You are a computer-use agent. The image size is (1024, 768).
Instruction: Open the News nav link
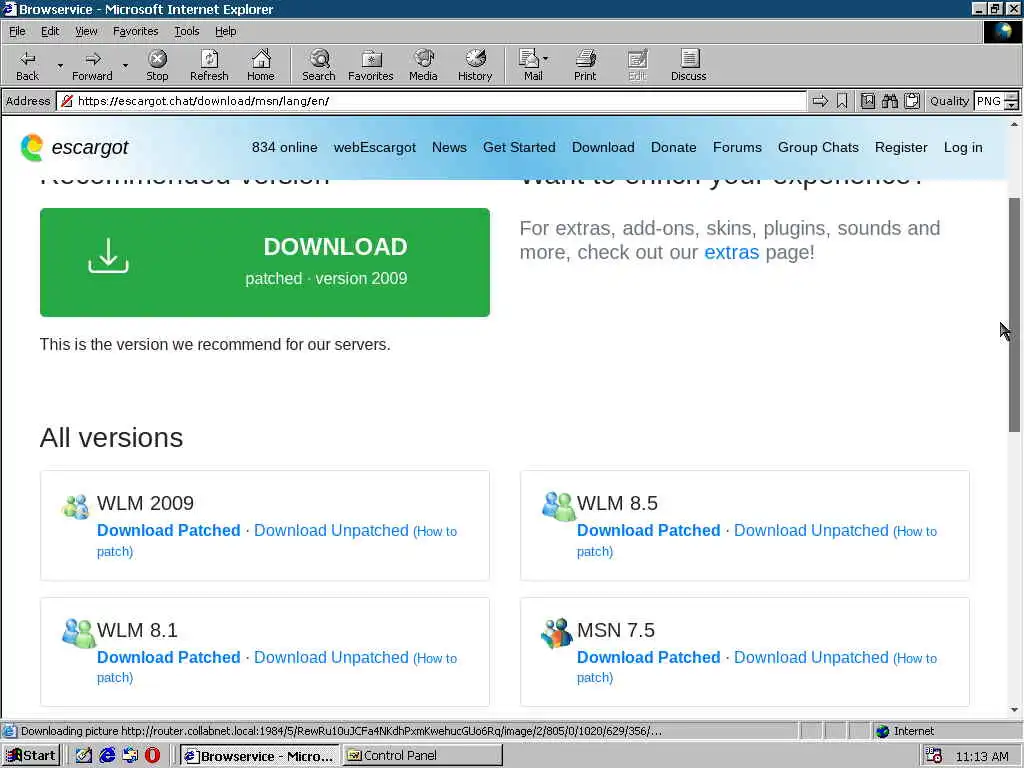click(449, 148)
